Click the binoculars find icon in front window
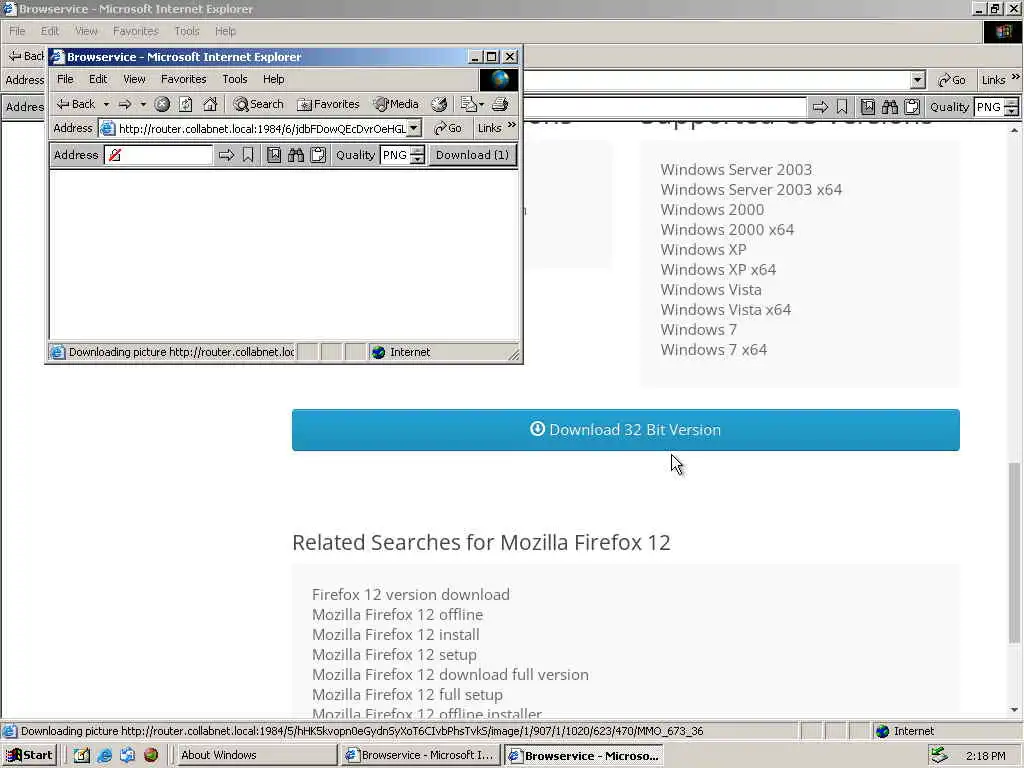Viewport: 1024px width, 768px height. point(296,155)
